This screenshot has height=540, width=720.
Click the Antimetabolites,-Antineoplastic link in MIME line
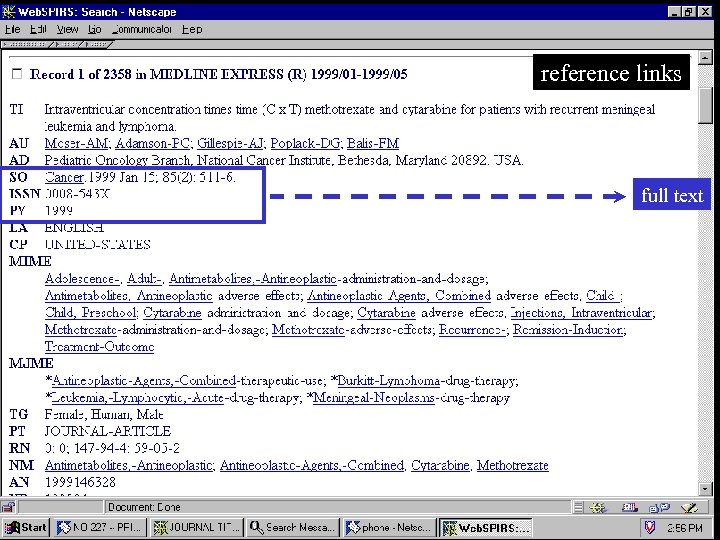pyautogui.click(x=253, y=279)
